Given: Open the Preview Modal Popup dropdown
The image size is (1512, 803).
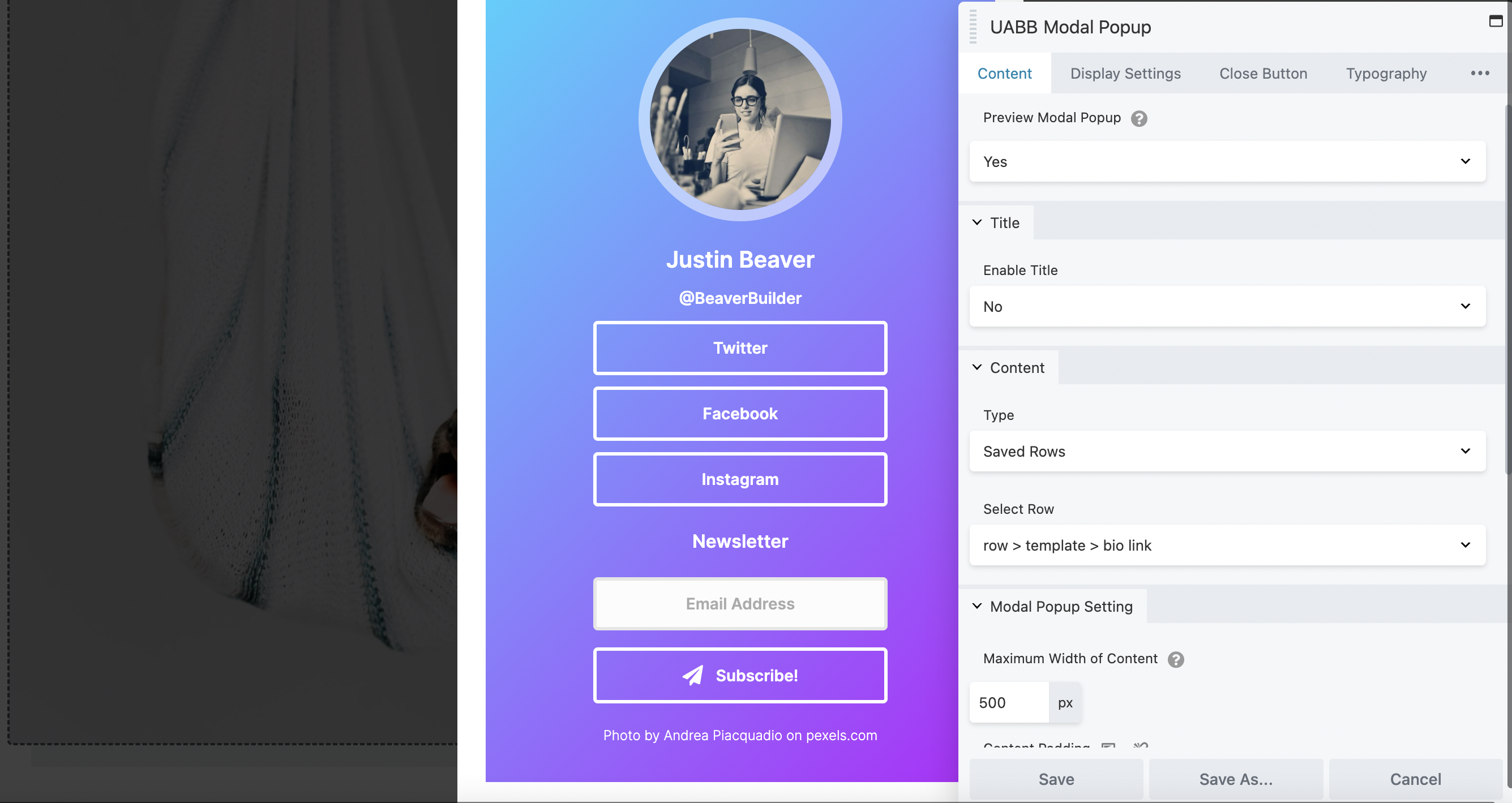Looking at the screenshot, I should point(1227,161).
